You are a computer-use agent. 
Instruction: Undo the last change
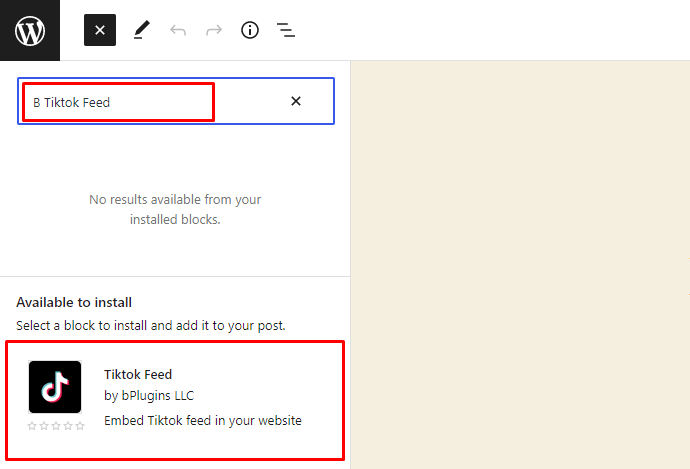point(178,30)
